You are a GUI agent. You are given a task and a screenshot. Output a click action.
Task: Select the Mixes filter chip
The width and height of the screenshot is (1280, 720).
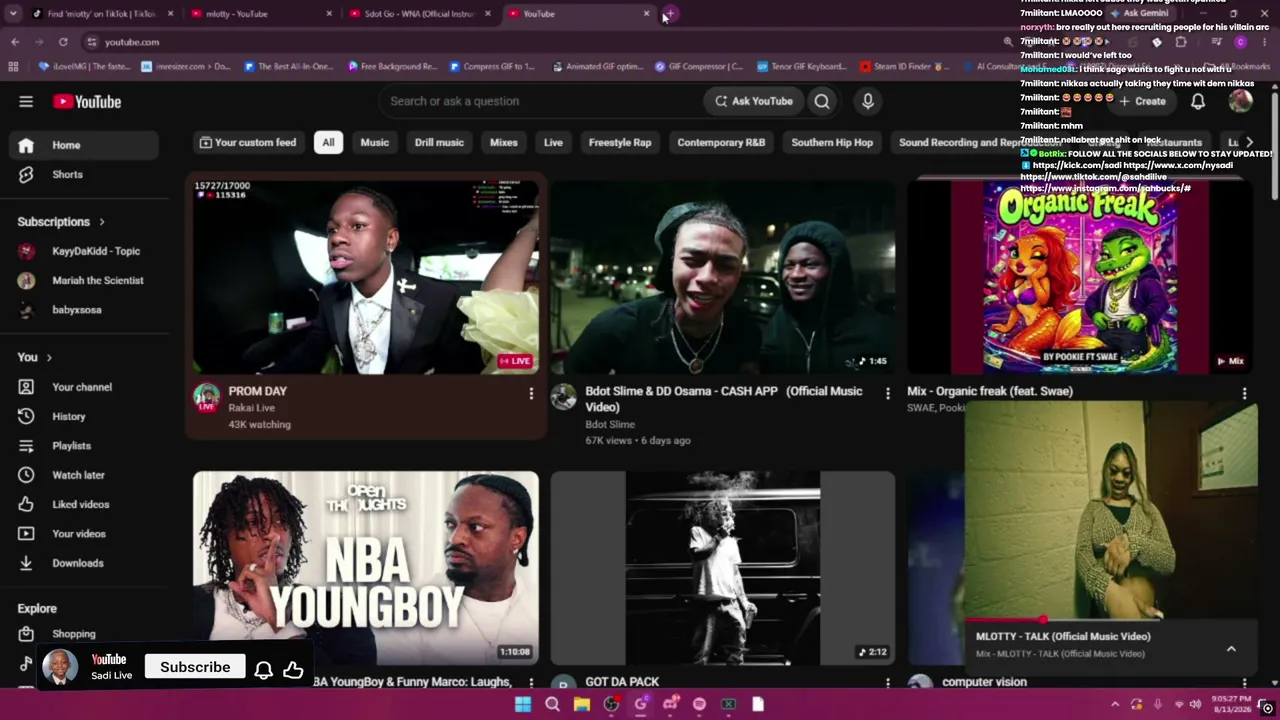pyautogui.click(x=504, y=142)
